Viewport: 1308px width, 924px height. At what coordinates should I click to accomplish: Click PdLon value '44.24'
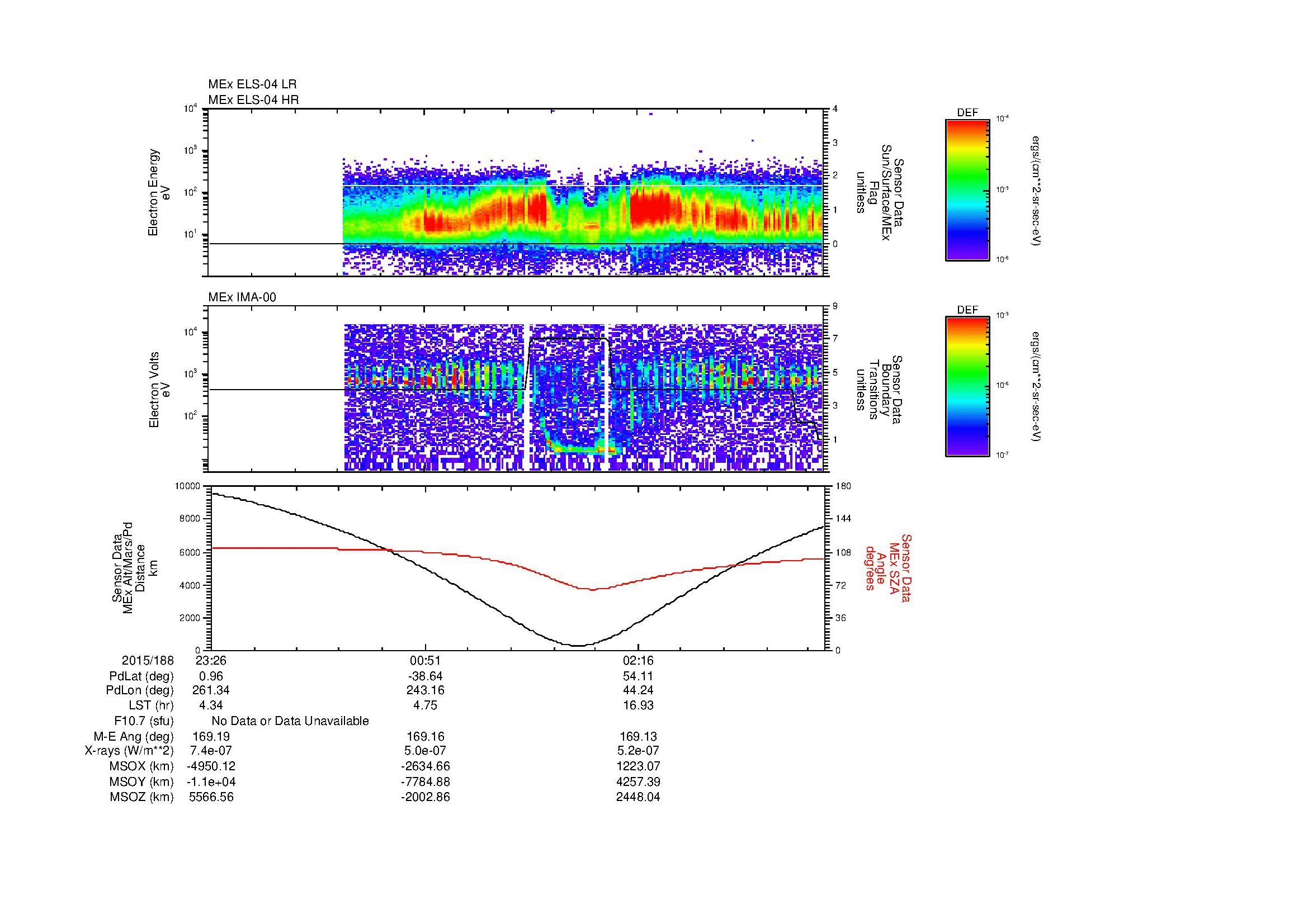click(638, 690)
